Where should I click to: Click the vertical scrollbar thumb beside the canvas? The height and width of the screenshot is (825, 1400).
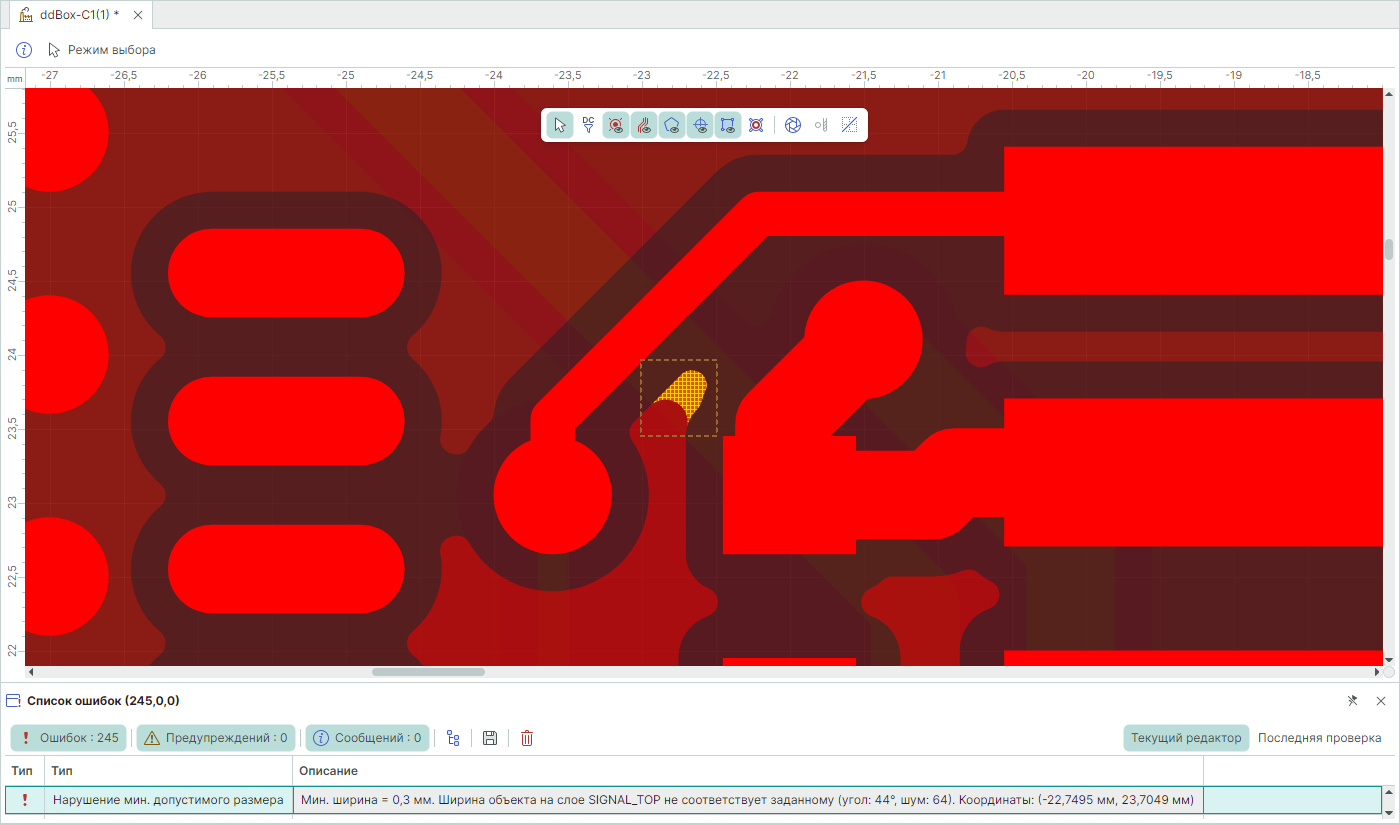[1389, 249]
